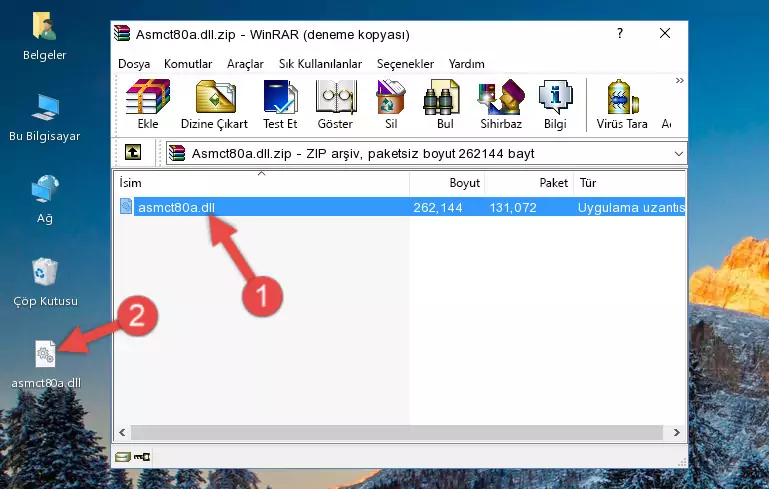This screenshot has width=769, height=489.
Task: Go up one folder level
Action: tap(133, 153)
